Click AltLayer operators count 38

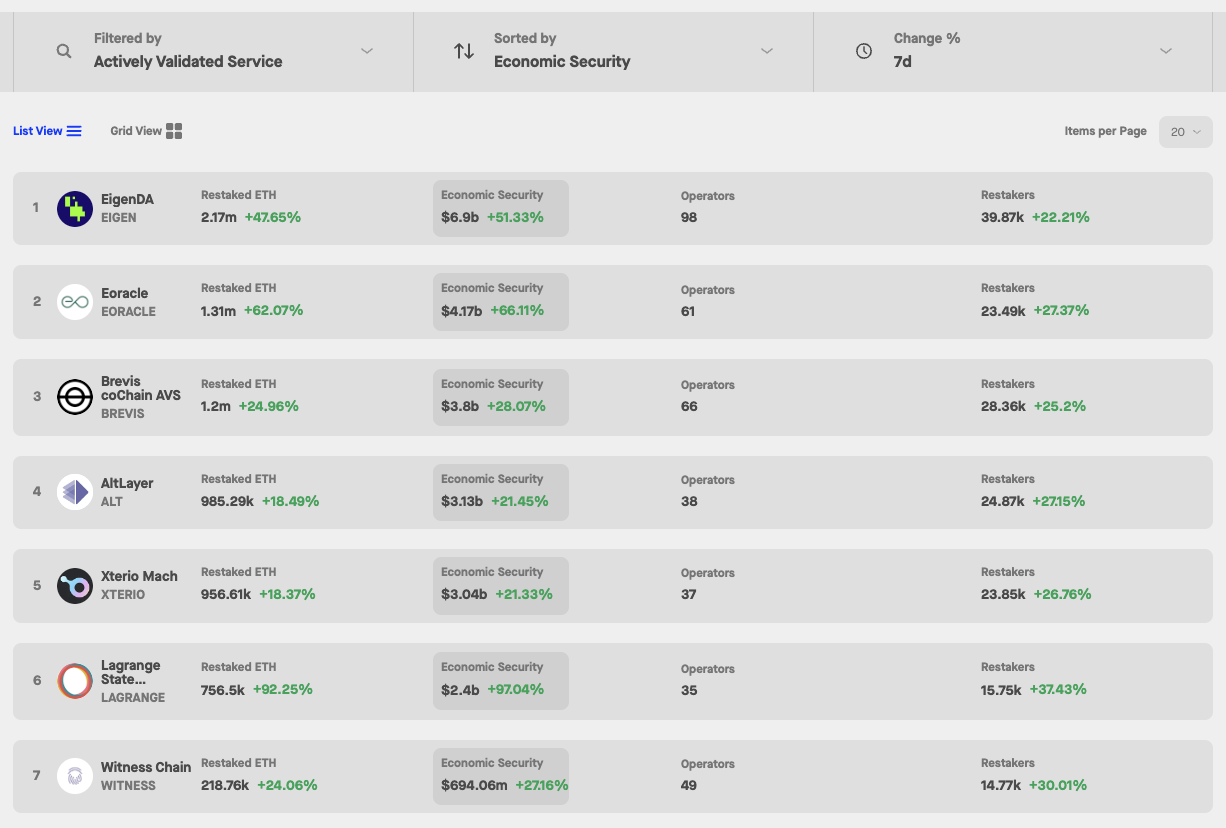(x=689, y=501)
